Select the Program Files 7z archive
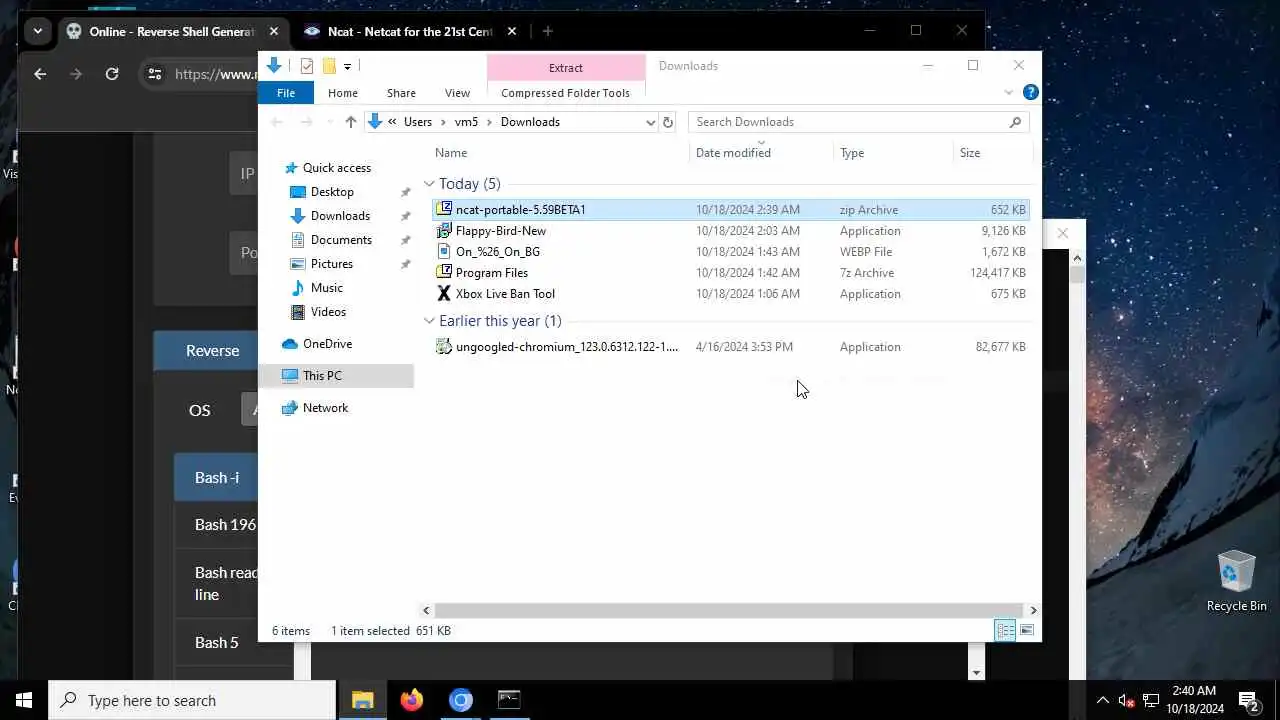Viewport: 1280px width, 720px height. tap(731, 273)
